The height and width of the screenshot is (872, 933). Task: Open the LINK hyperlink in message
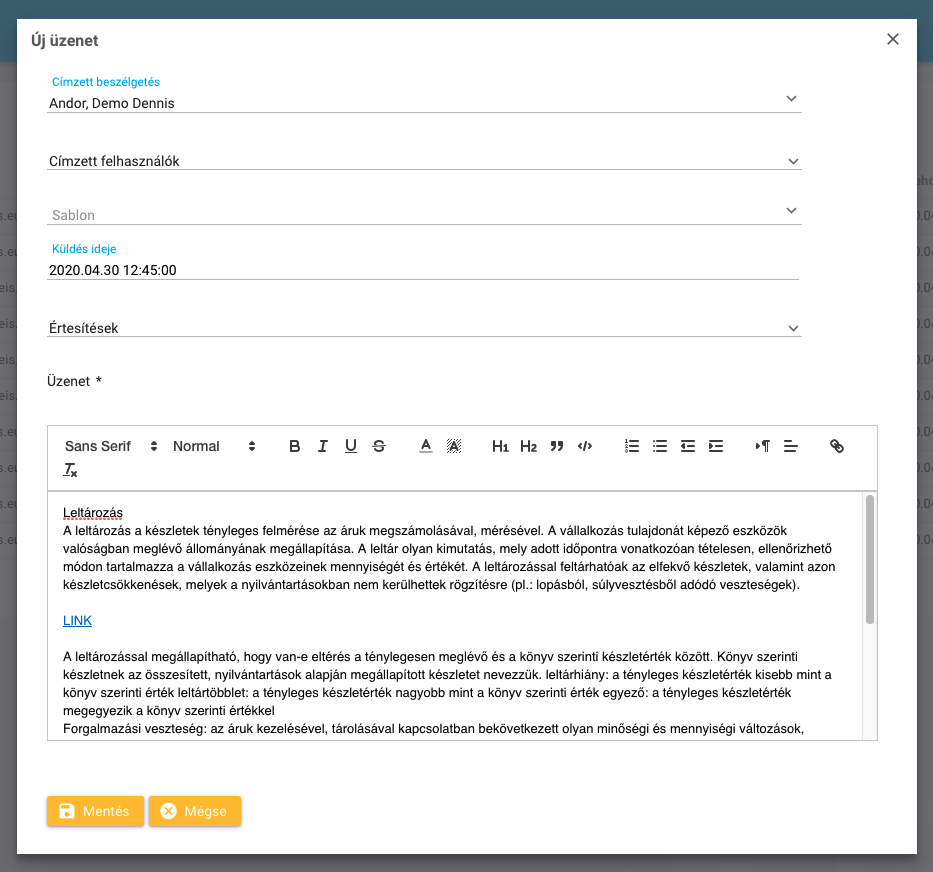coord(77,621)
